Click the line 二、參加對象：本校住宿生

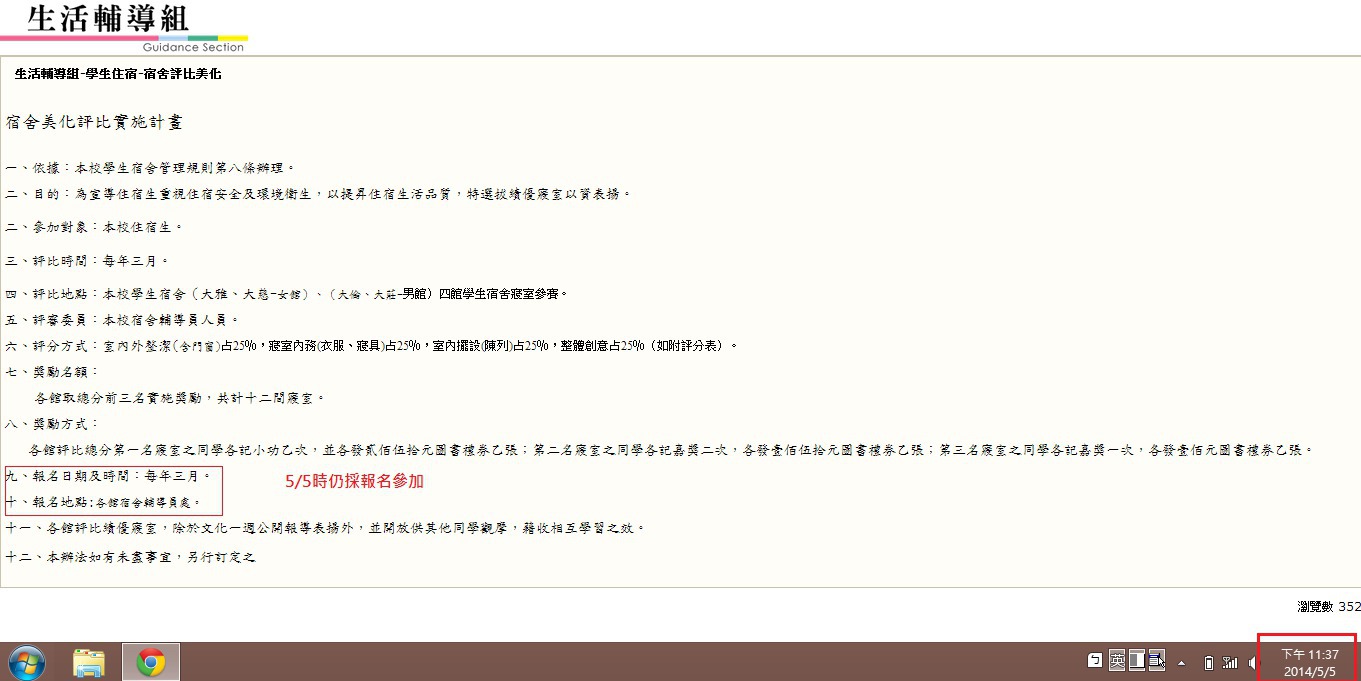click(94, 227)
